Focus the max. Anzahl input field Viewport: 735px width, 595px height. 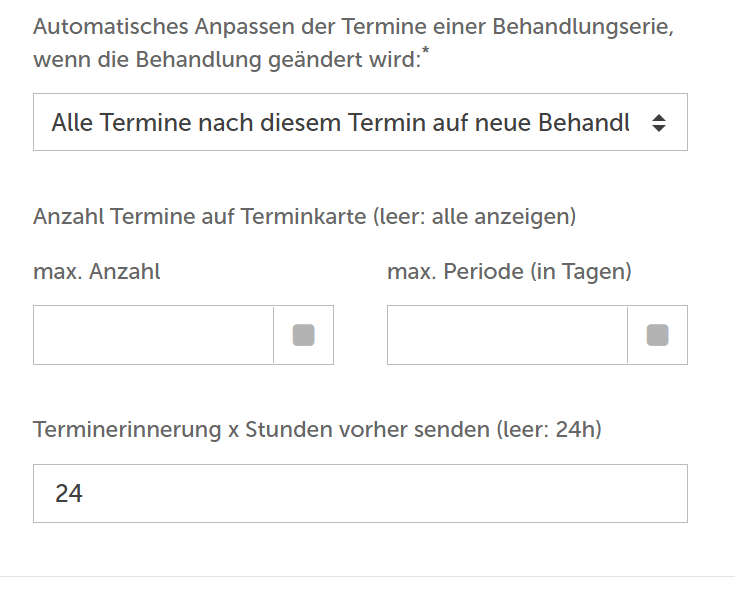pyautogui.click(x=153, y=335)
